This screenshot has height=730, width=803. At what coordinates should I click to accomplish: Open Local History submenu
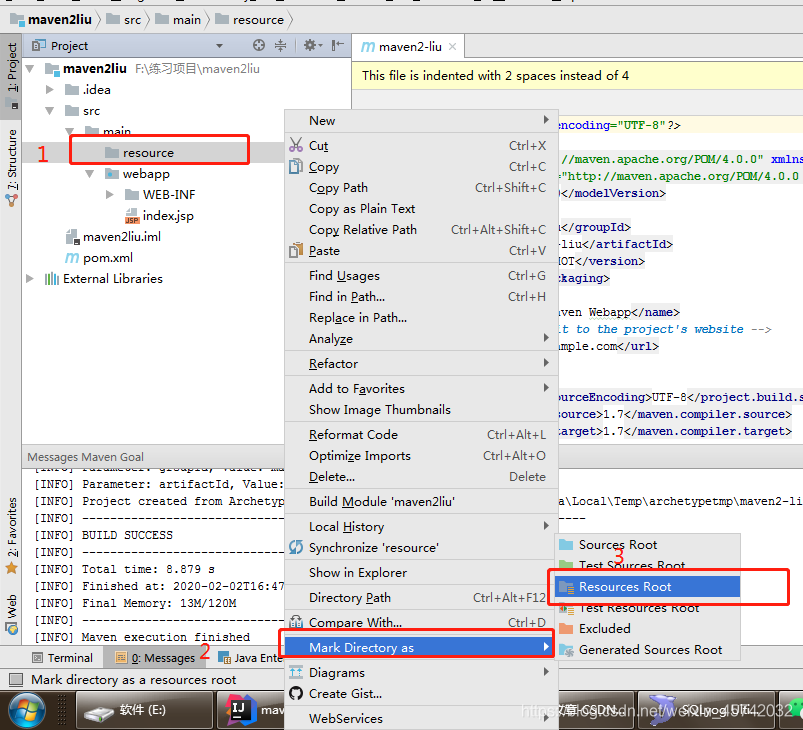tap(421, 526)
